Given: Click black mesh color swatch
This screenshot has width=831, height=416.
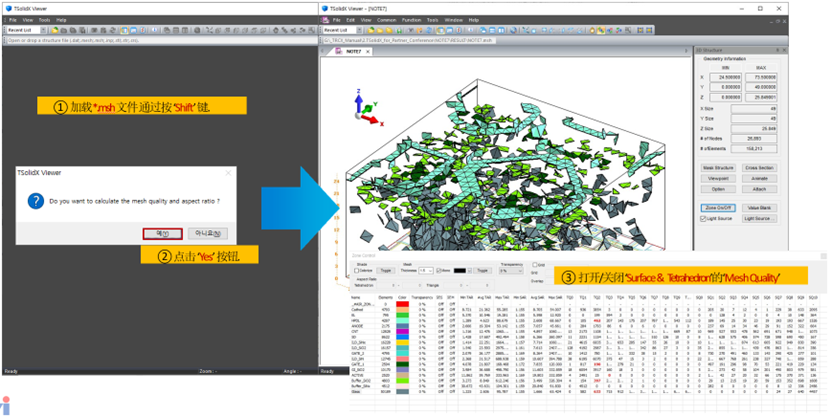Looking at the screenshot, I should click(x=459, y=271).
